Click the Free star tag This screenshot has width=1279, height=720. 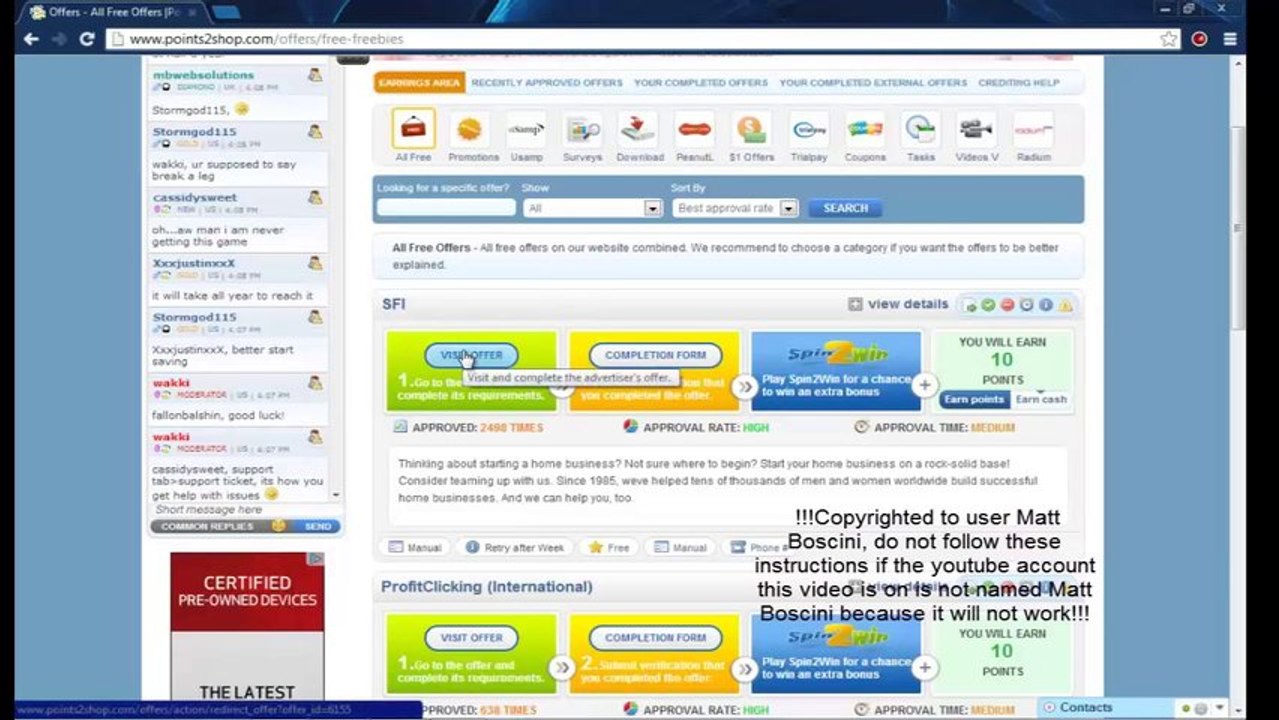(x=609, y=547)
